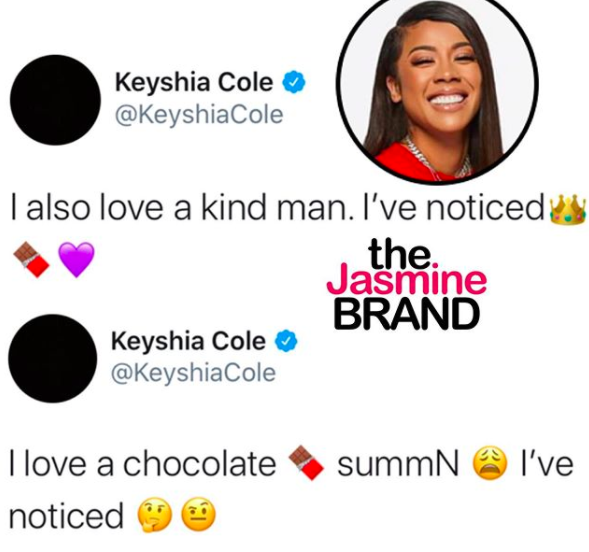Click the chocolate bar emoji after 'chocolate'

point(306,462)
